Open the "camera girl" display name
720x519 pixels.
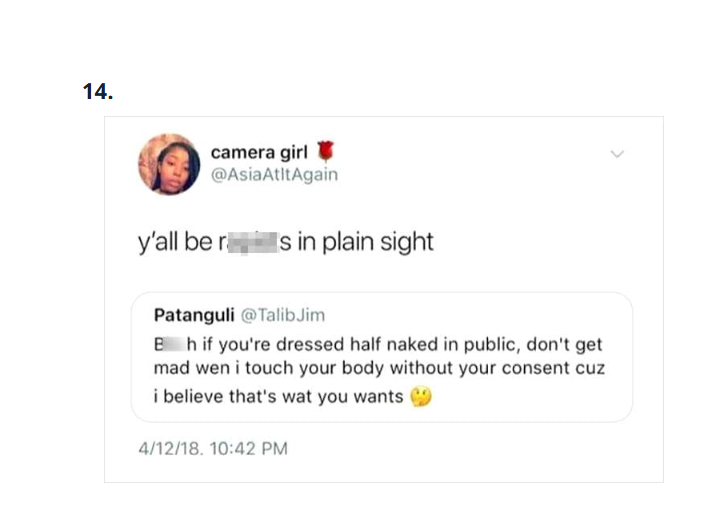[x=259, y=153]
